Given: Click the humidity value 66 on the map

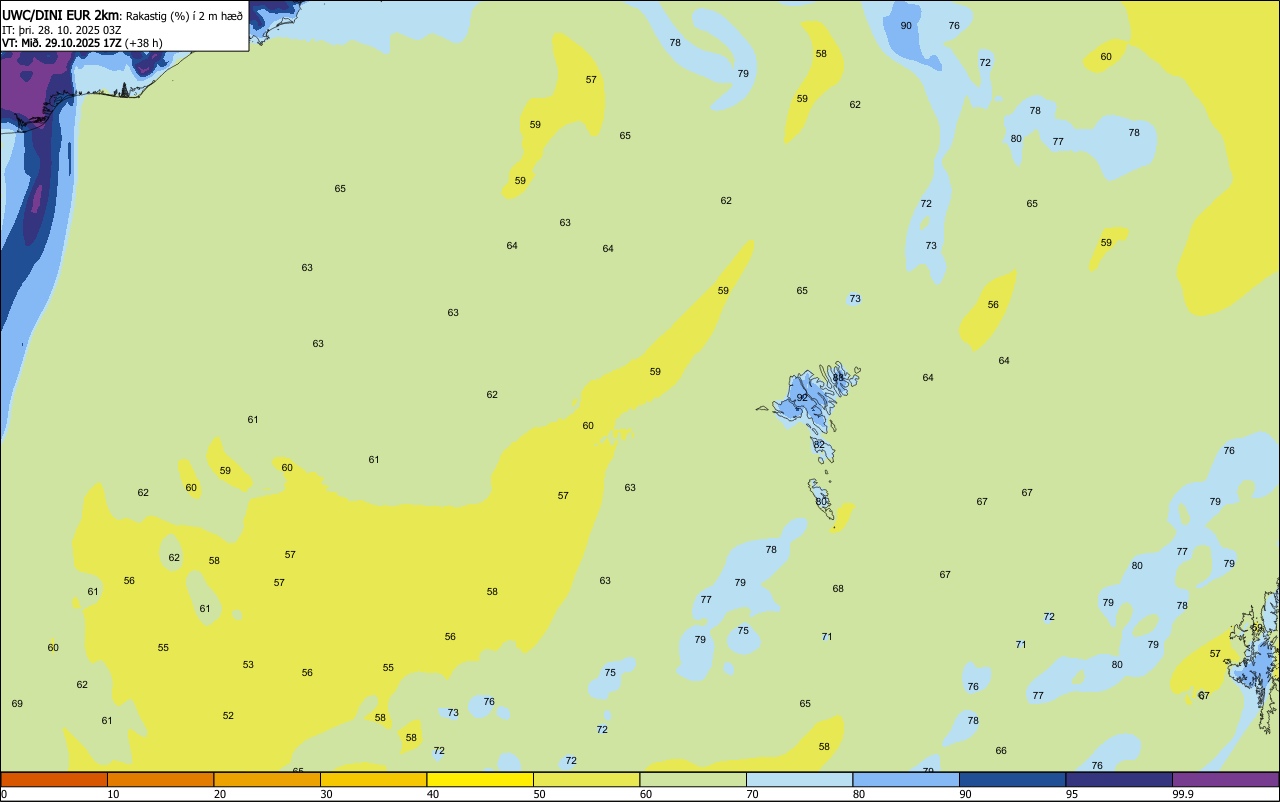Looking at the screenshot, I should pos(1001,751).
